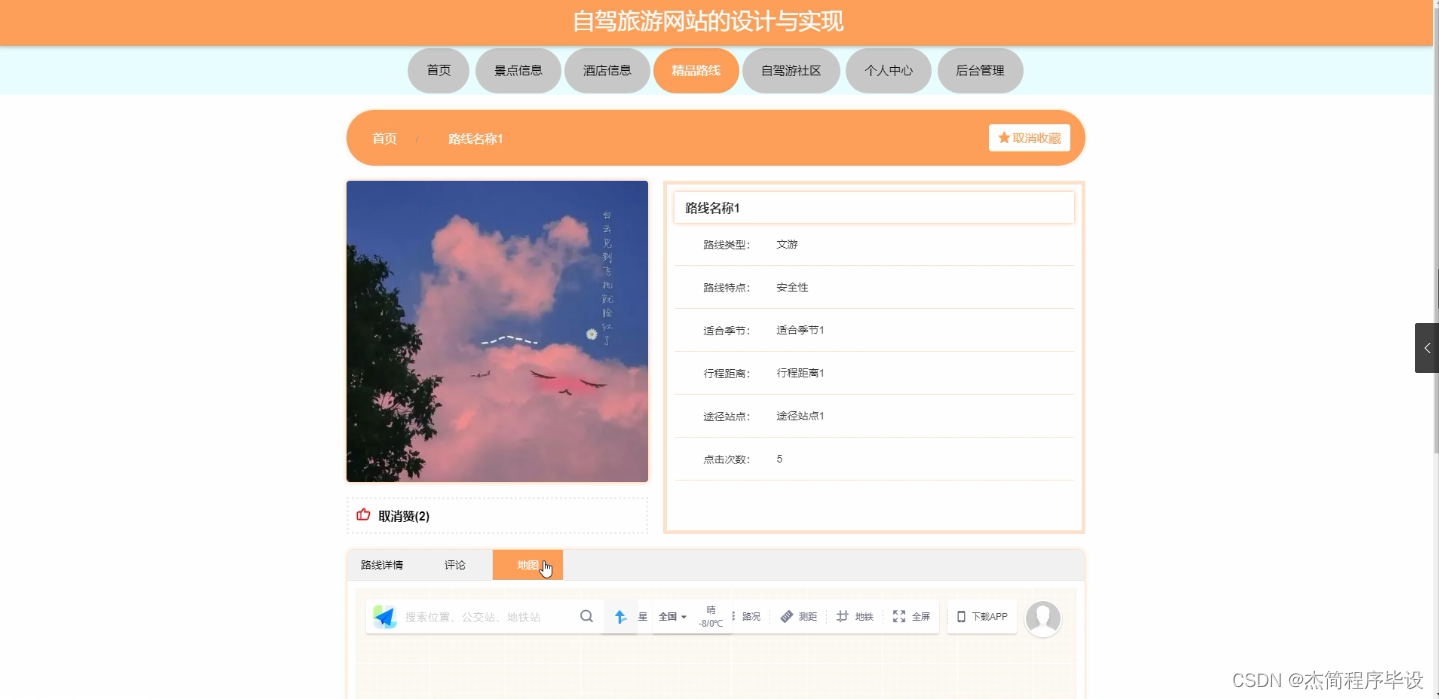Select the measure distance (测距) tool on map
The width and height of the screenshot is (1439, 699).
coord(797,616)
